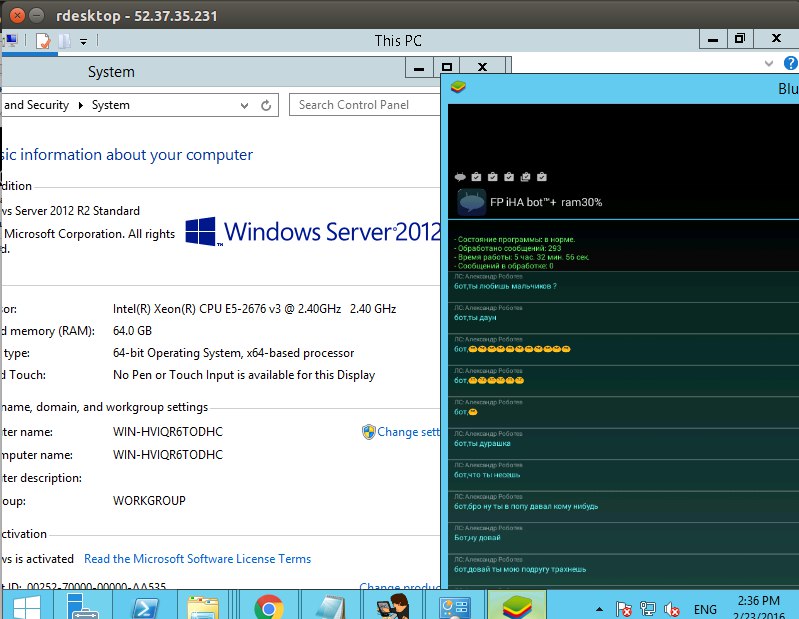Click the BlueStacks logo in the title bar

[458, 87]
